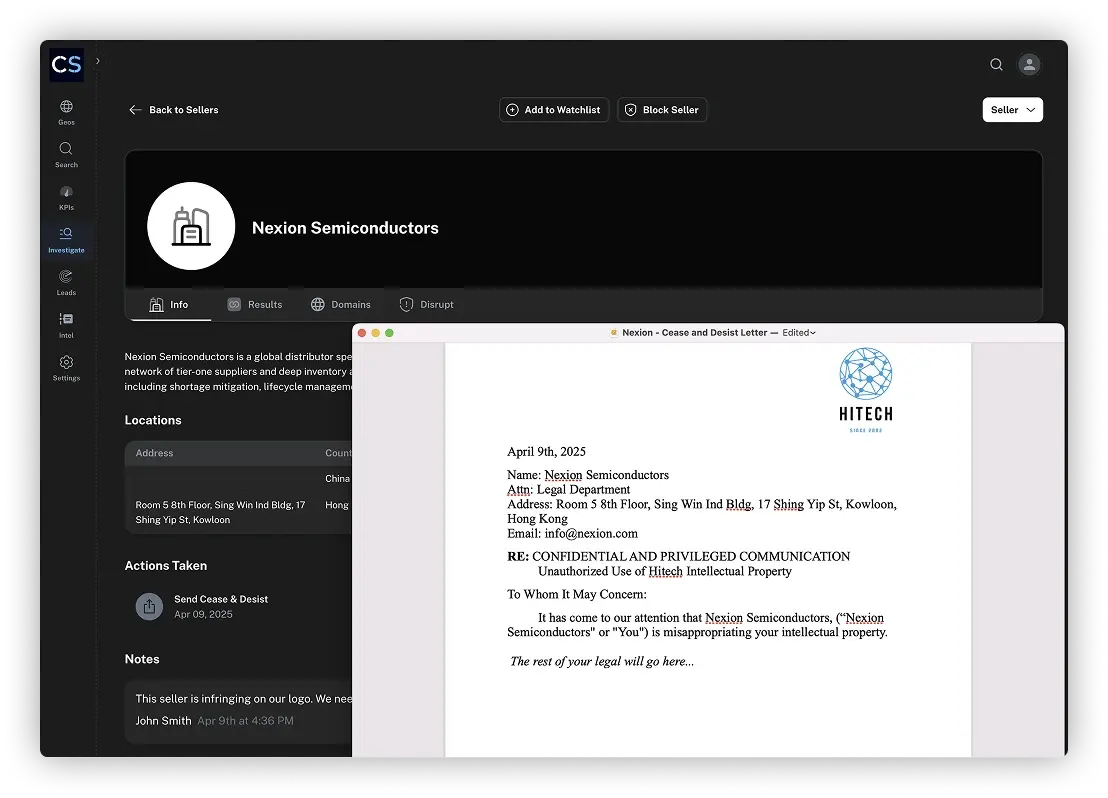Open the Seller dropdown
1108x798 pixels.
click(x=1013, y=110)
